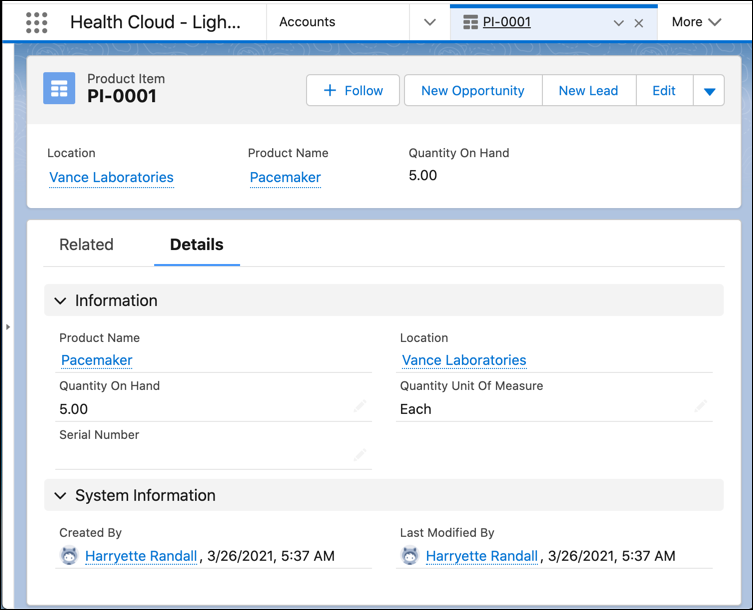
Task: Open Harryette Randall link under Created By
Action: [x=141, y=556]
